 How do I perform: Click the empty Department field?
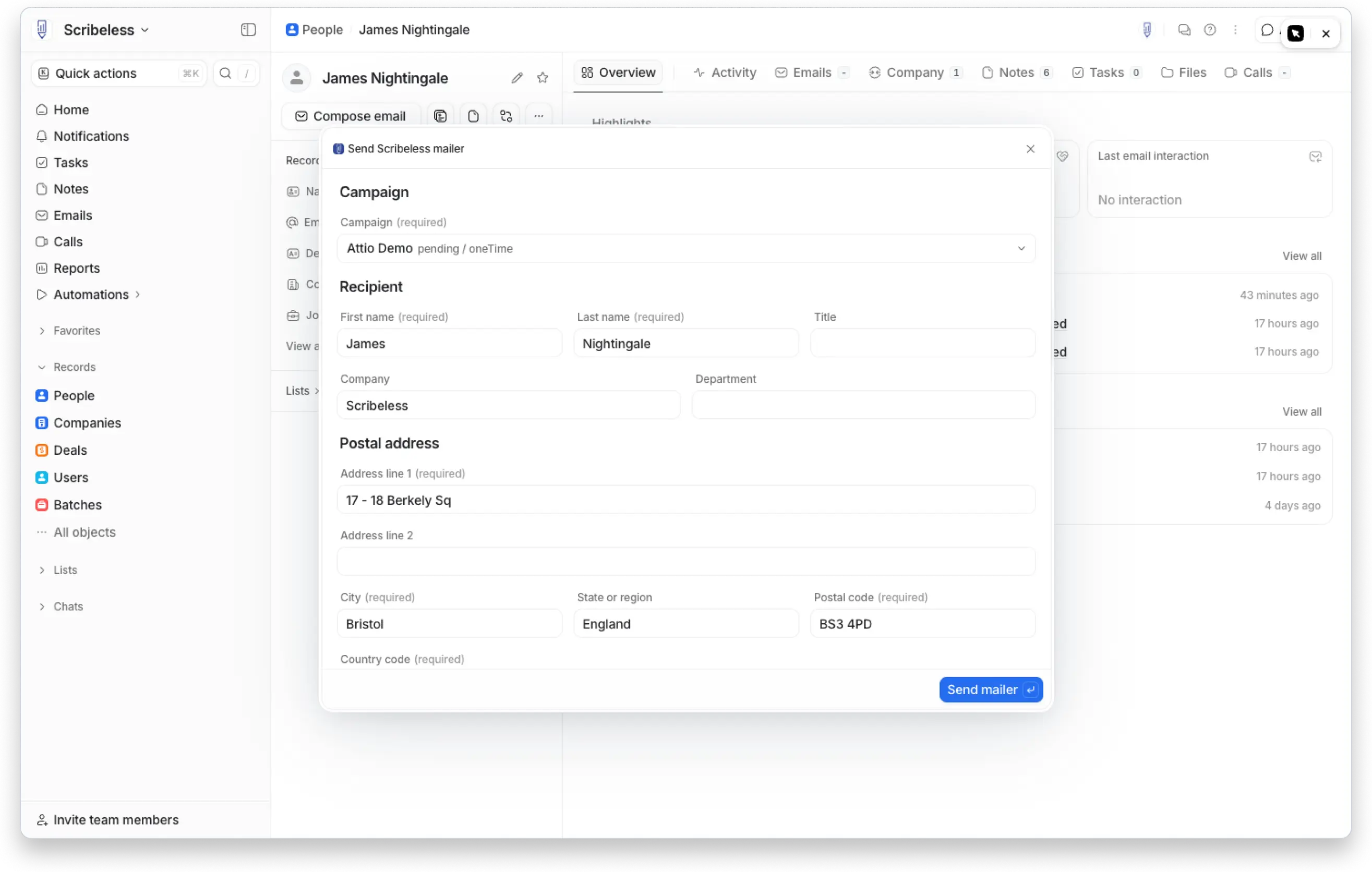(x=863, y=406)
